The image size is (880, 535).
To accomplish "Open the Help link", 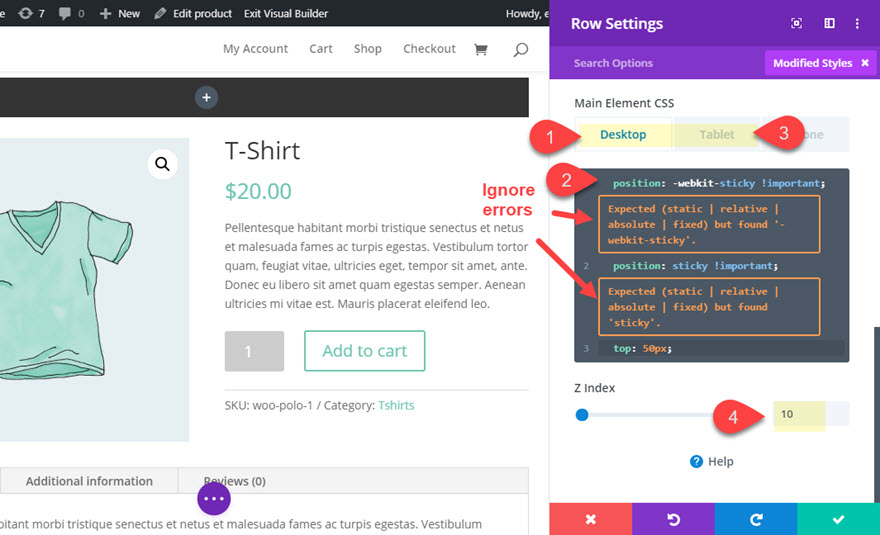I will tap(712, 461).
